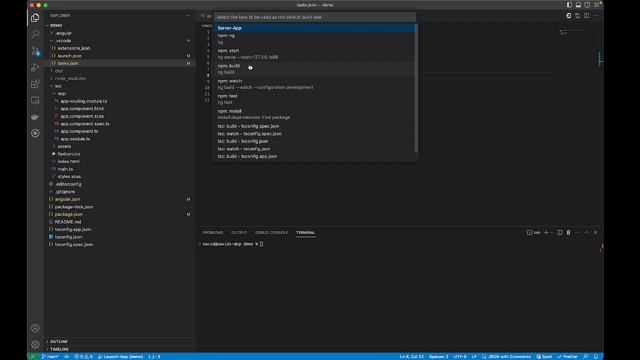
Task: Open the new-terminal launch profile dropdown arrow
Action: pos(552,233)
